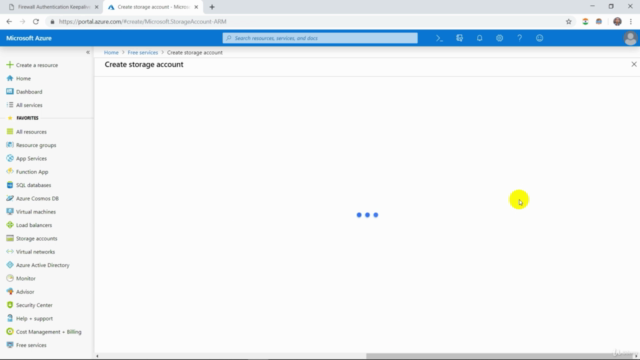640x360 pixels.
Task: Click the Load balancers icon
Action: point(10,225)
